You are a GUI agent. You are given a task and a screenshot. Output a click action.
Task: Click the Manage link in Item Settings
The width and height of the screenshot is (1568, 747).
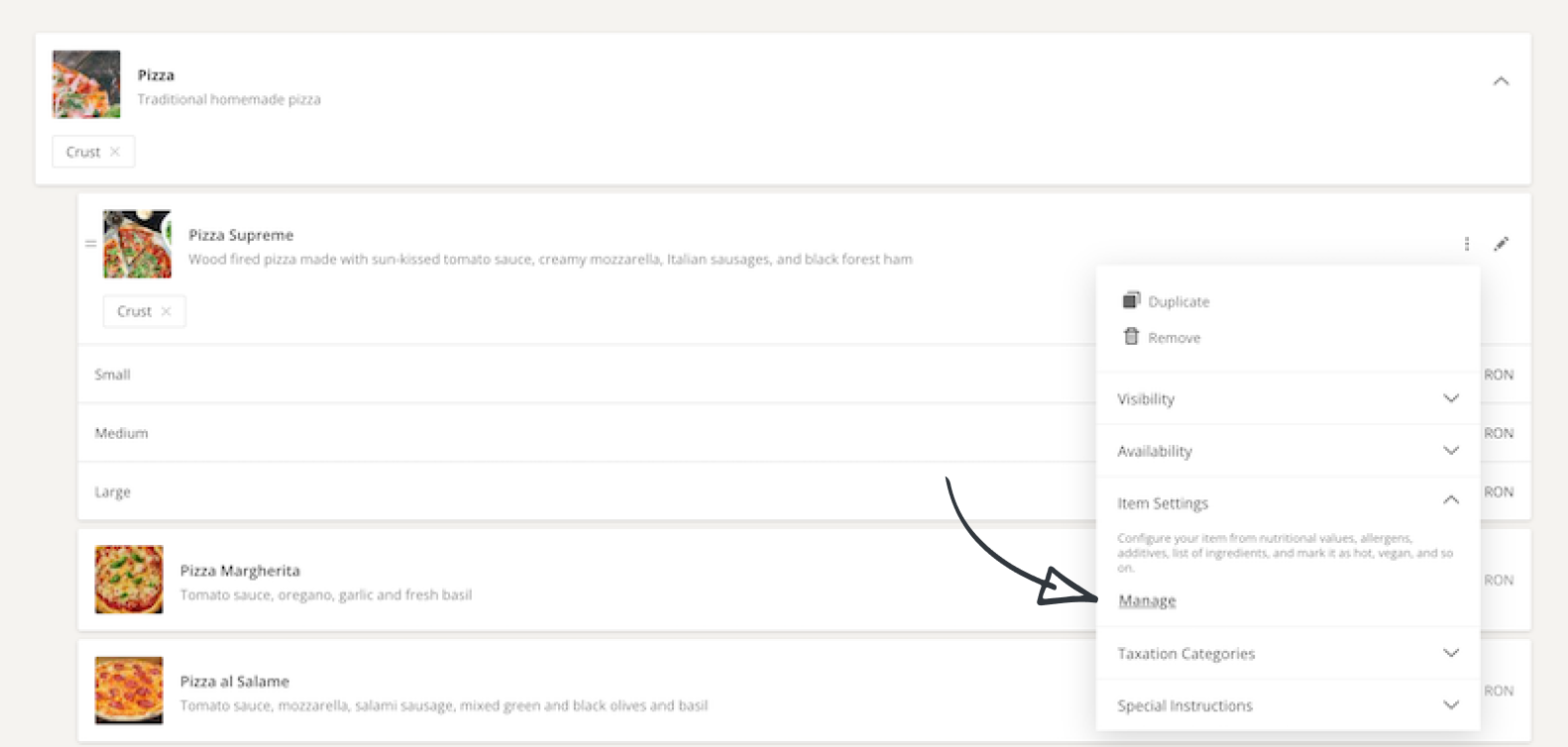coord(1147,601)
